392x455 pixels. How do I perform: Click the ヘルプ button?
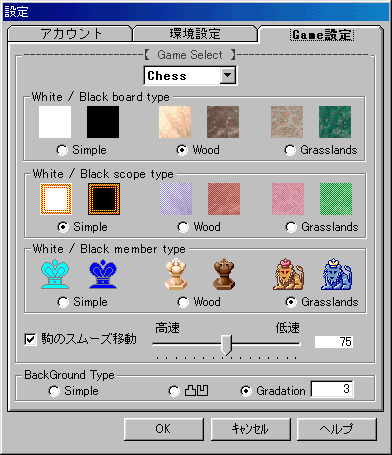tap(337, 429)
